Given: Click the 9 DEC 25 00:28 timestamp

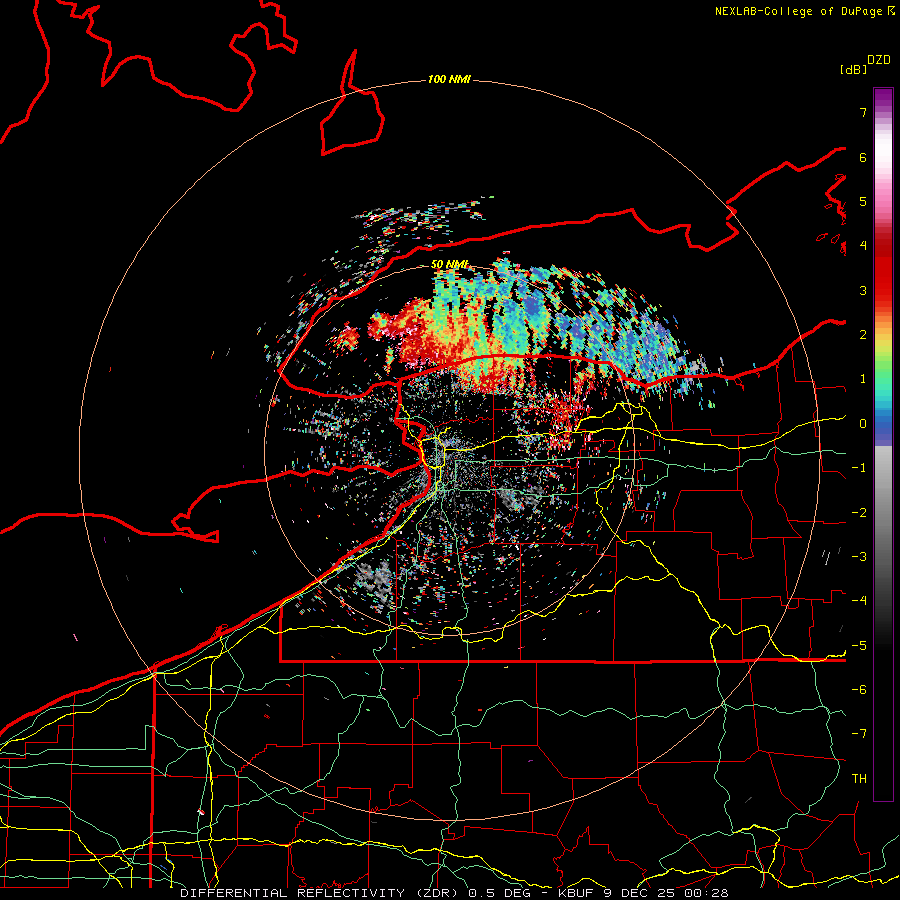Looking at the screenshot, I should 666,893.
